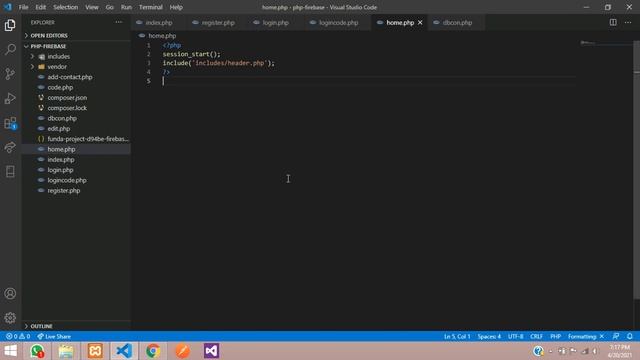Image resolution: width=640 pixels, height=360 pixels.
Task: Open Explorer Views and More Actions ellipsis
Action: [118, 22]
